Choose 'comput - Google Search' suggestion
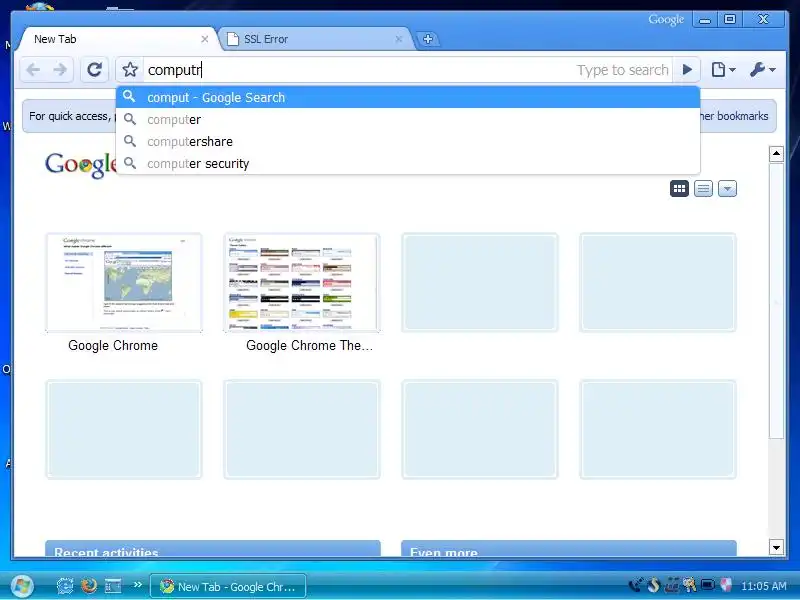 [408, 97]
